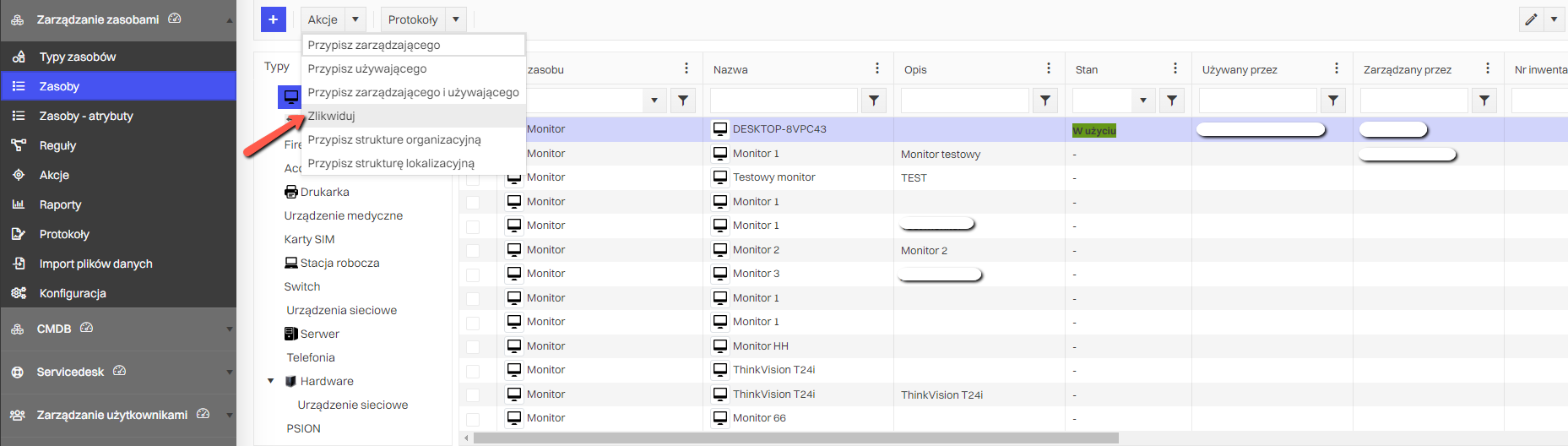
Task: Open Zasoby in sidebar
Action: [118, 86]
